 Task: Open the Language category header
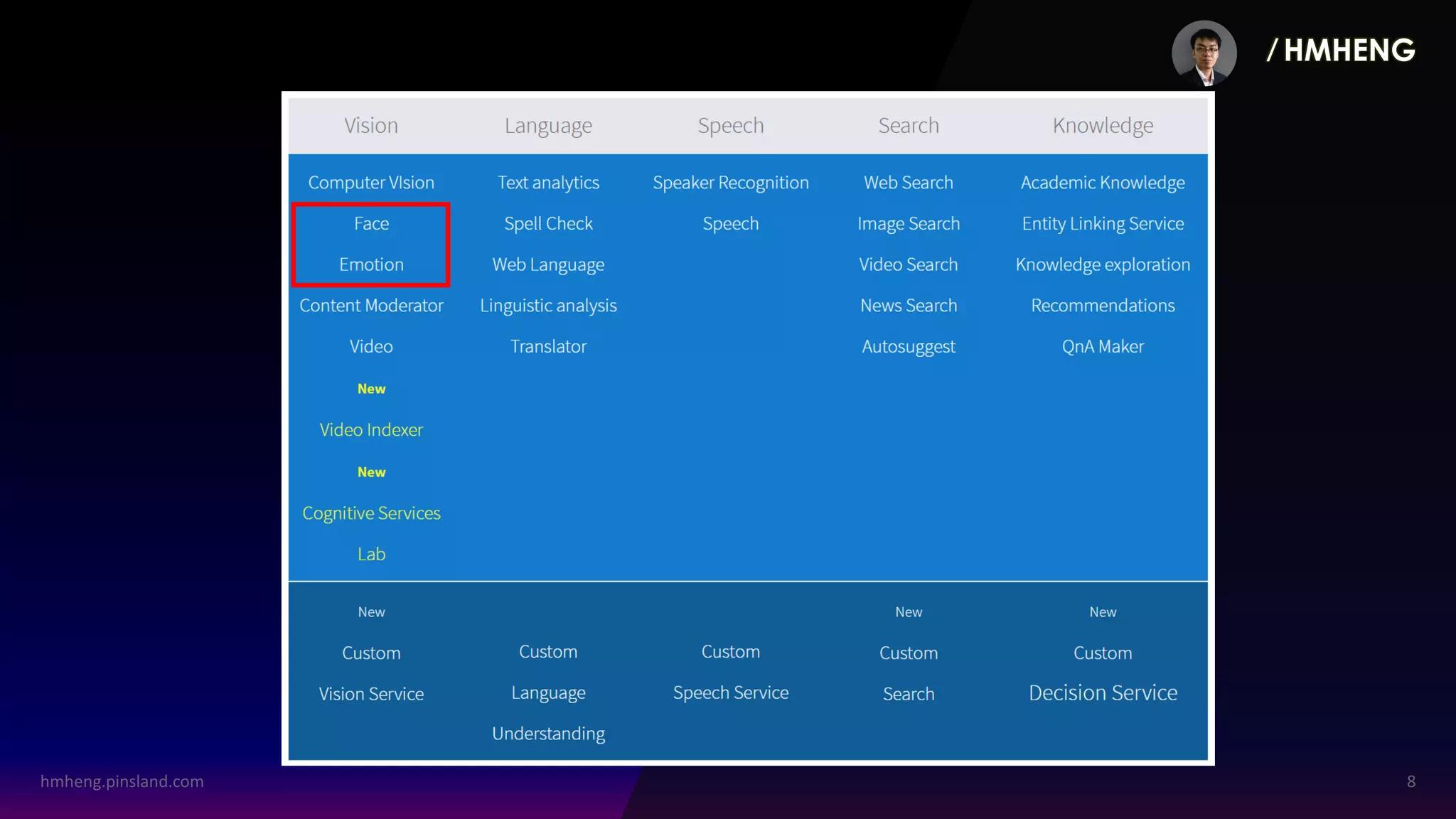[x=548, y=126]
